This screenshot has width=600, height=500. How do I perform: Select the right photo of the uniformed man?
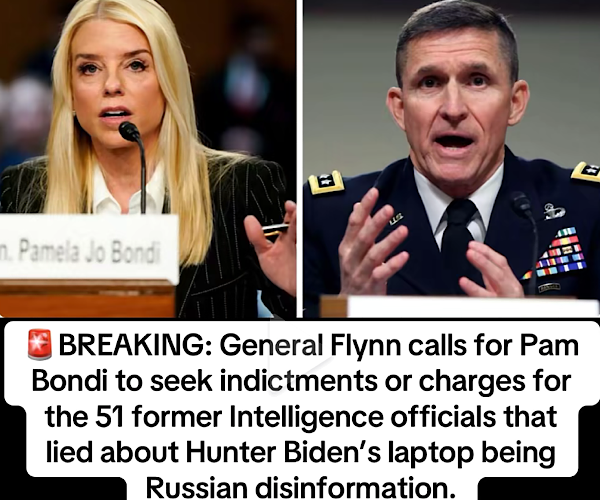452,158
